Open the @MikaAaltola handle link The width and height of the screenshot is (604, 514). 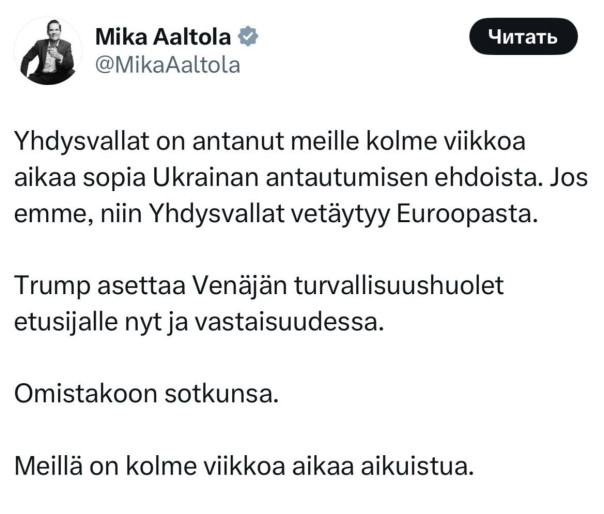[x=167, y=65]
